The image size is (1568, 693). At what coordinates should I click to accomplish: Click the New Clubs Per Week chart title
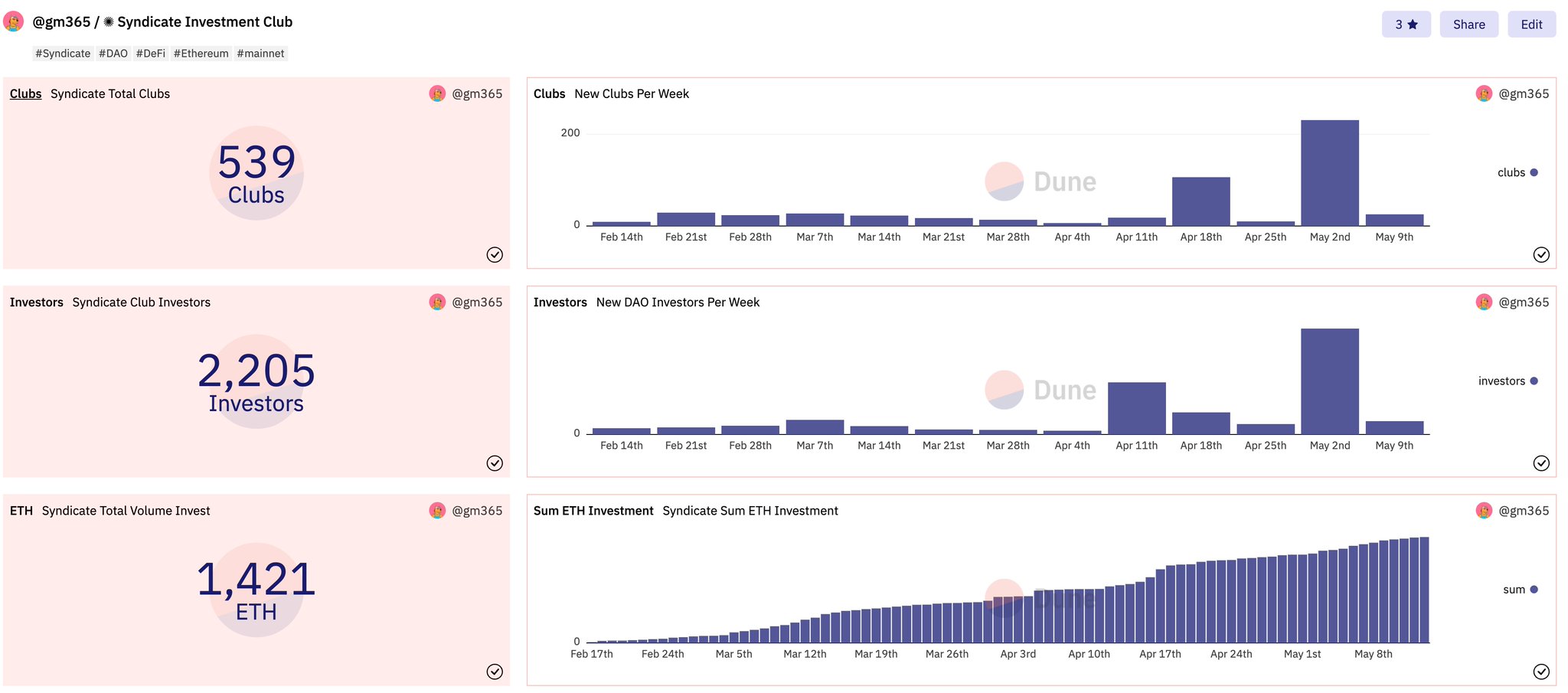pyautogui.click(x=632, y=93)
